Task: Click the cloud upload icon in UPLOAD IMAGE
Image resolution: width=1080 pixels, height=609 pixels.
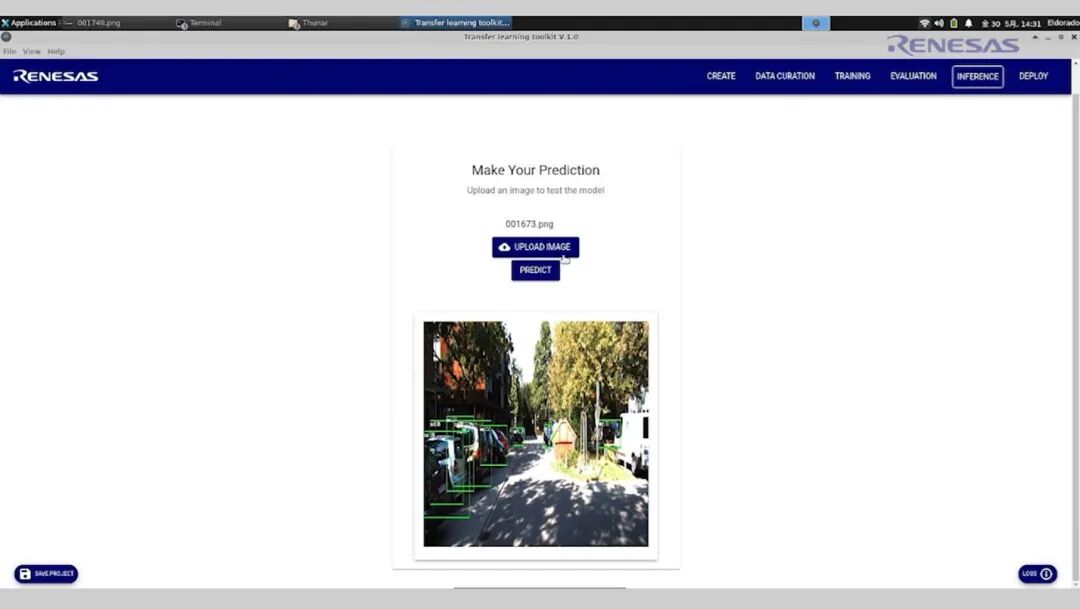Action: click(504, 247)
